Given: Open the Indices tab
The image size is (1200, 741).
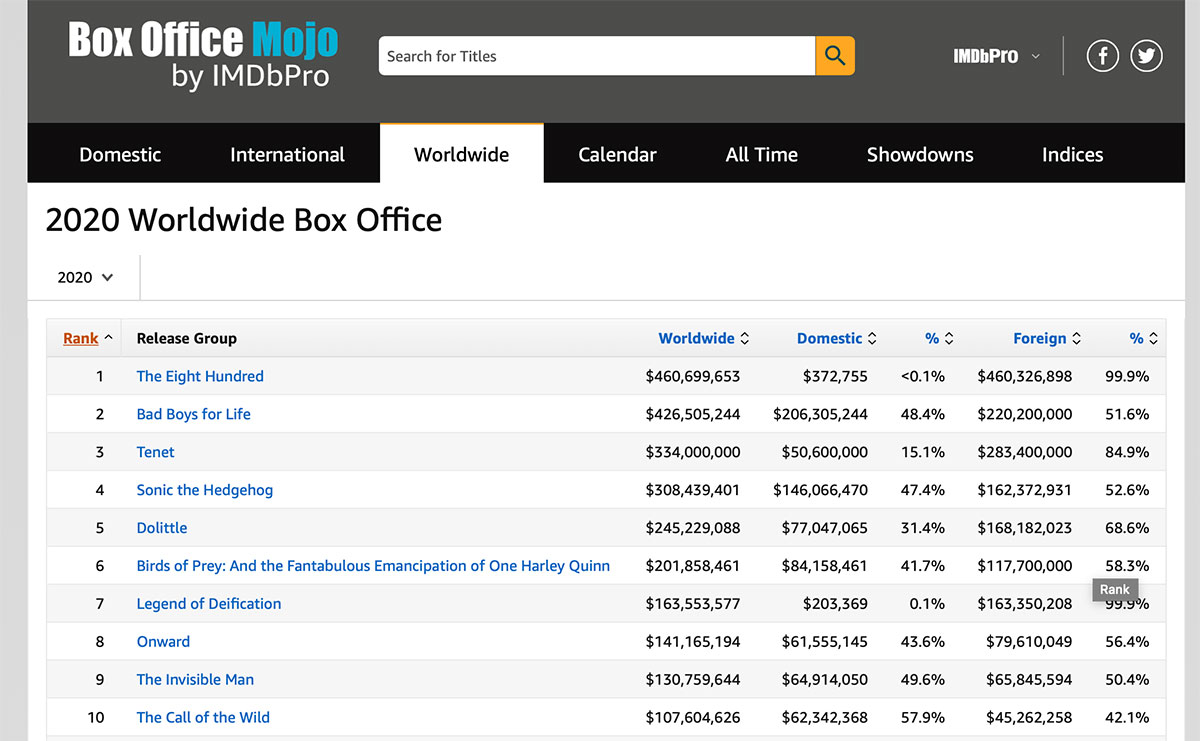Looking at the screenshot, I should [x=1072, y=154].
